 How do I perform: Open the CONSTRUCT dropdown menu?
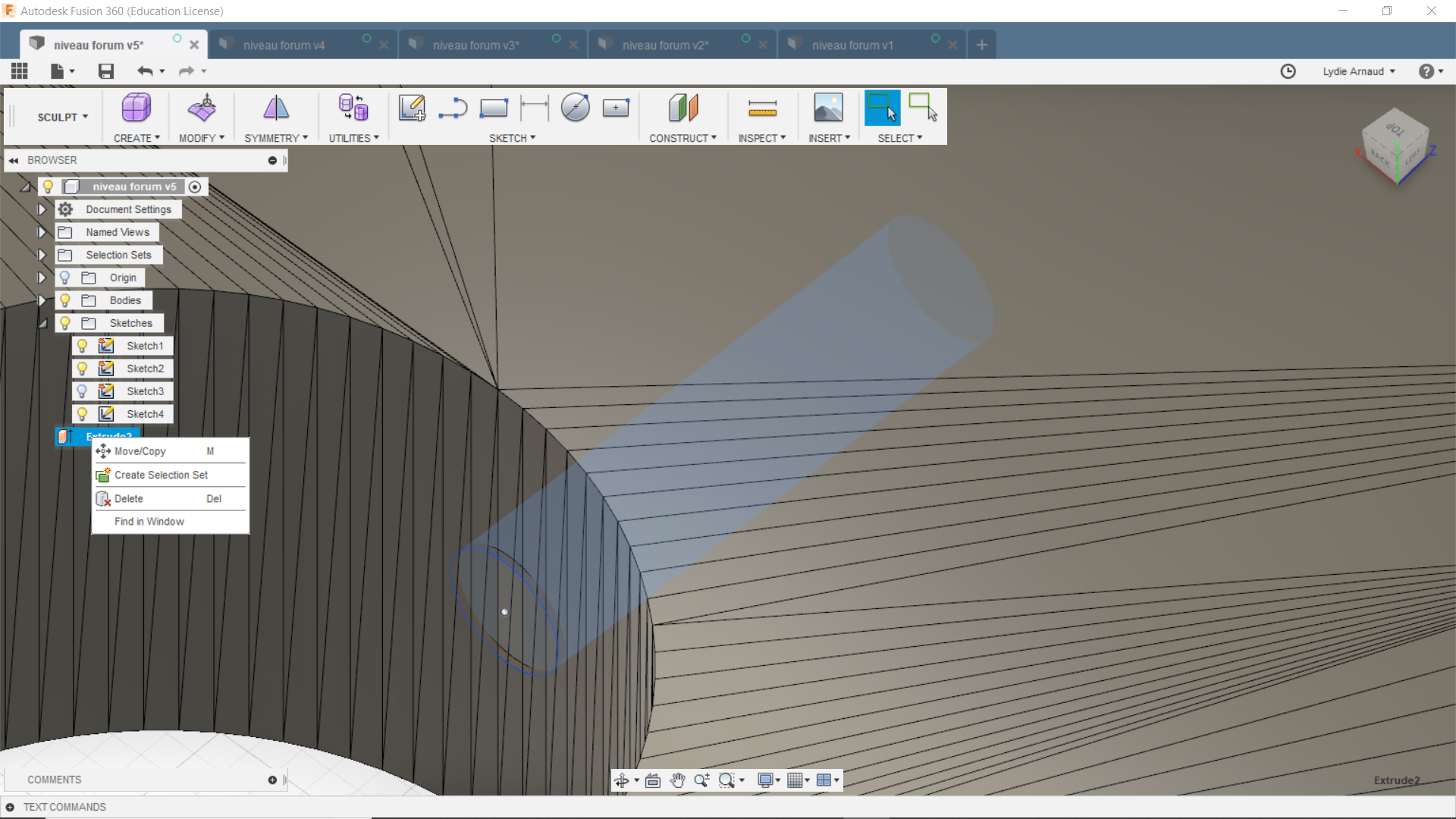pos(682,138)
